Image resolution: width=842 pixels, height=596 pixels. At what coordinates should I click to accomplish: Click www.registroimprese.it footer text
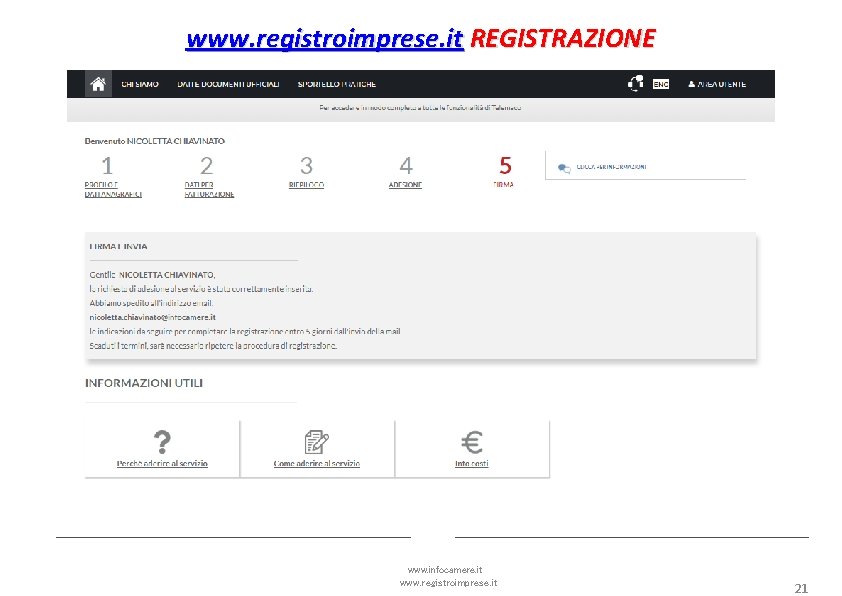point(448,583)
